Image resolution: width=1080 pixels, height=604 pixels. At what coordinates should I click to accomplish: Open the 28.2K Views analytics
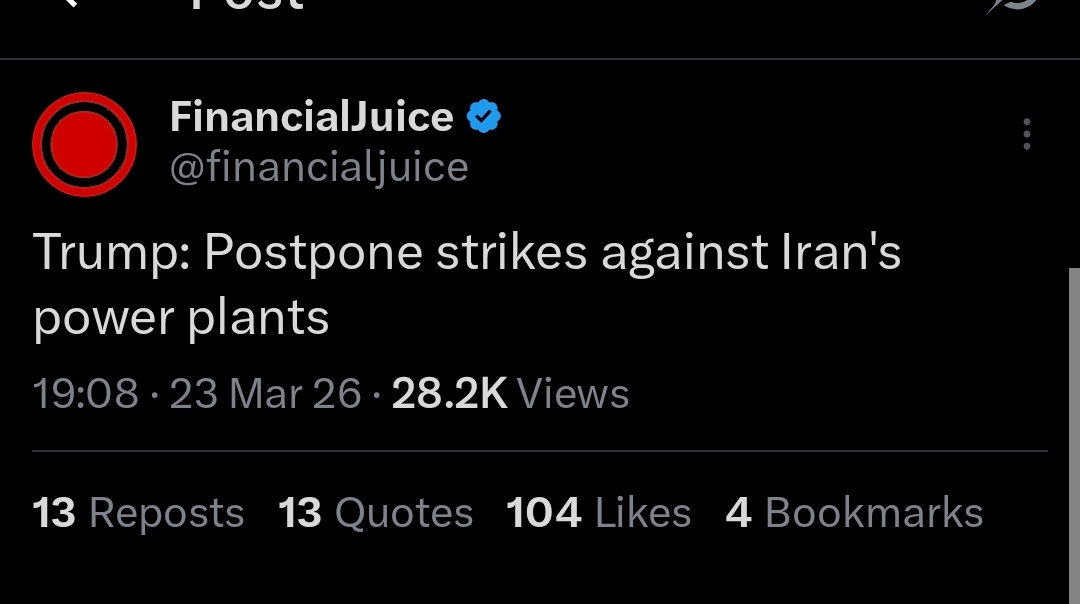click(x=510, y=394)
